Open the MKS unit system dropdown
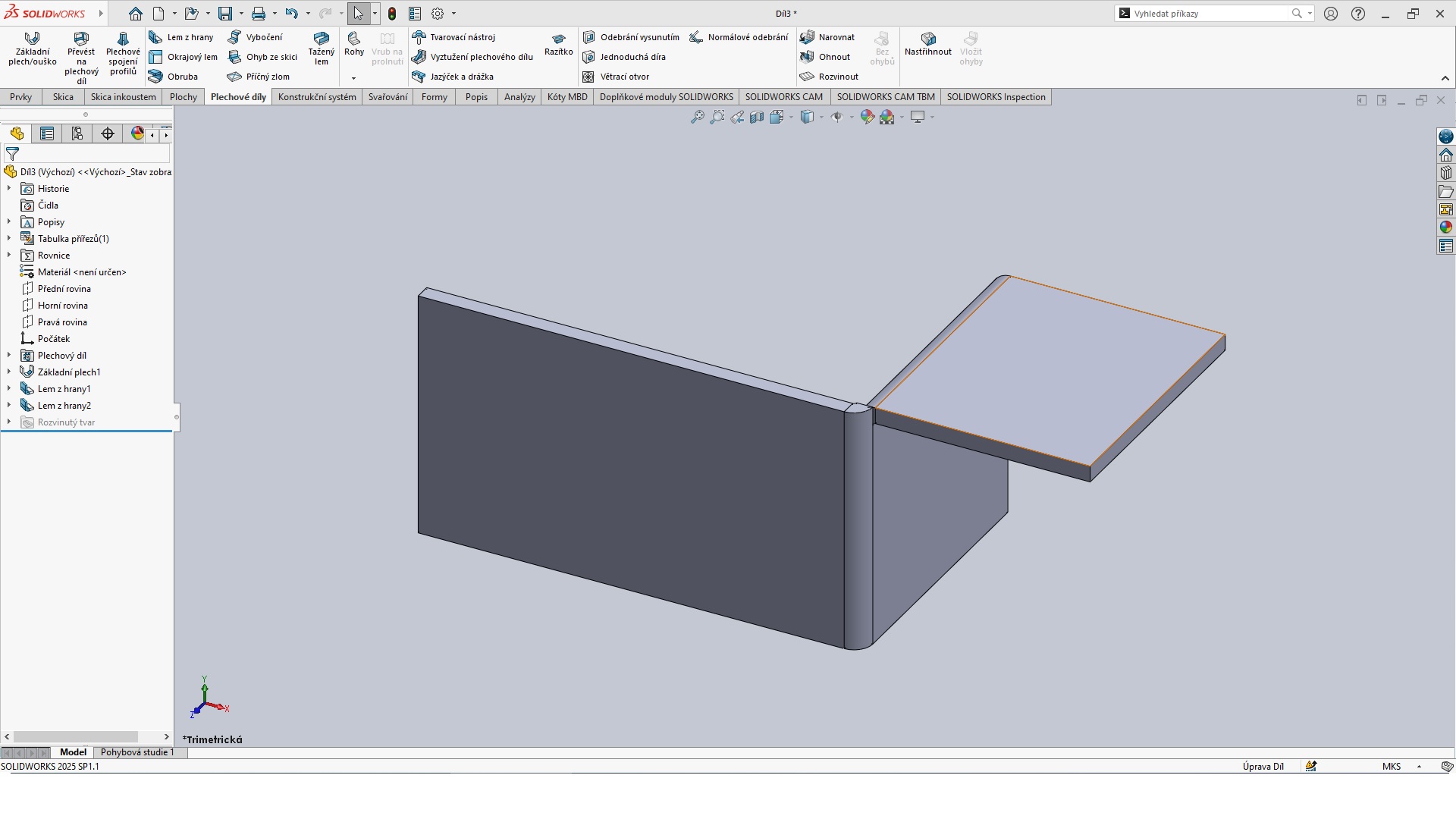Viewport: 1456px width, 819px height. [1419, 767]
